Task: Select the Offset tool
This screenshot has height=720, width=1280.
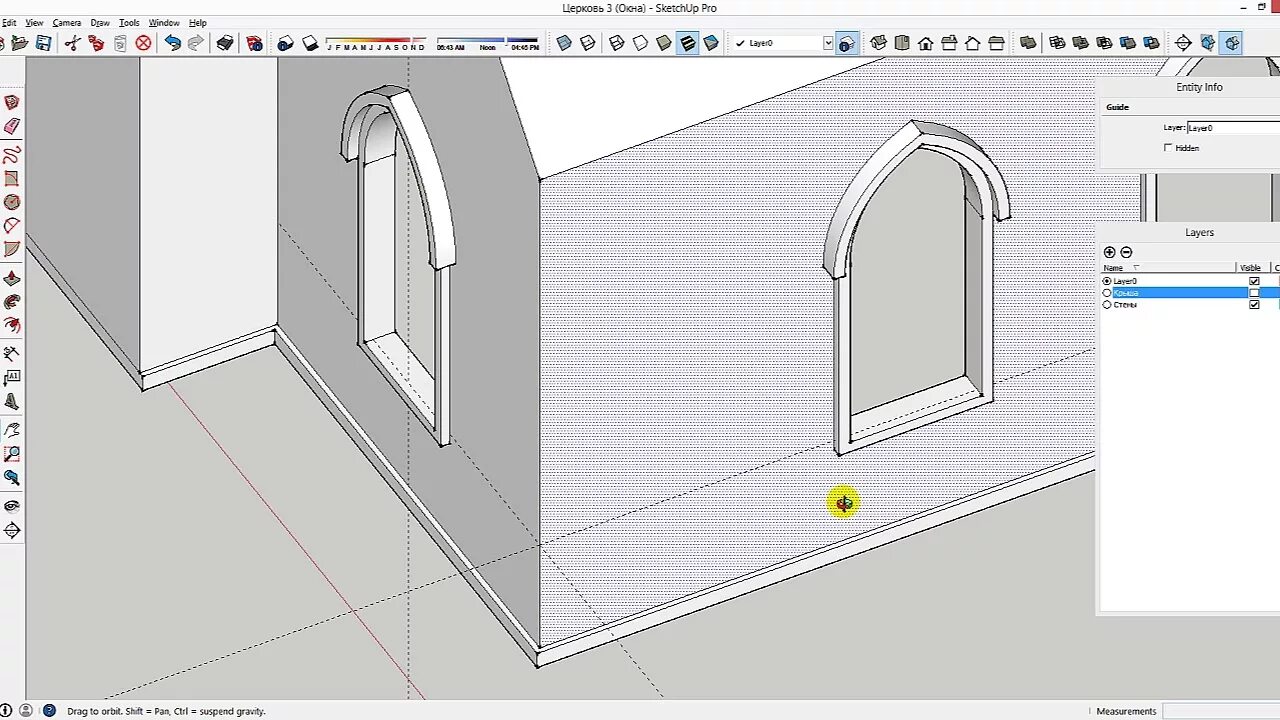Action: pyautogui.click(x=12, y=326)
